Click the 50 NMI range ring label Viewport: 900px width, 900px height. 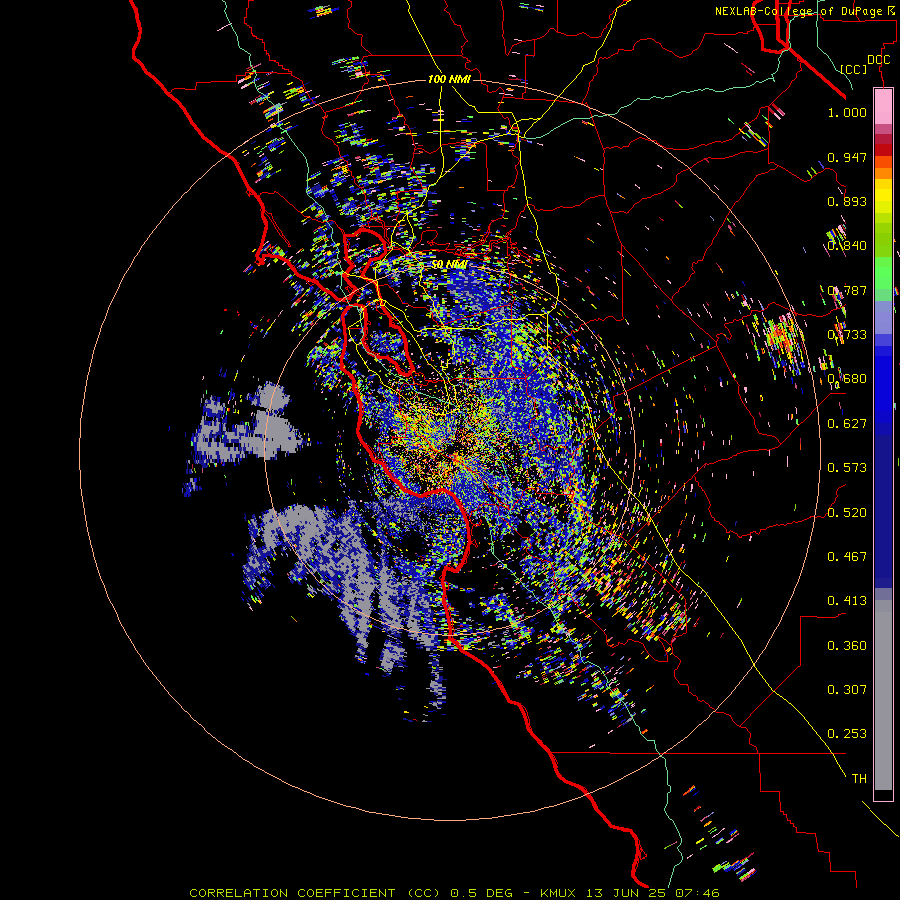coord(449,265)
